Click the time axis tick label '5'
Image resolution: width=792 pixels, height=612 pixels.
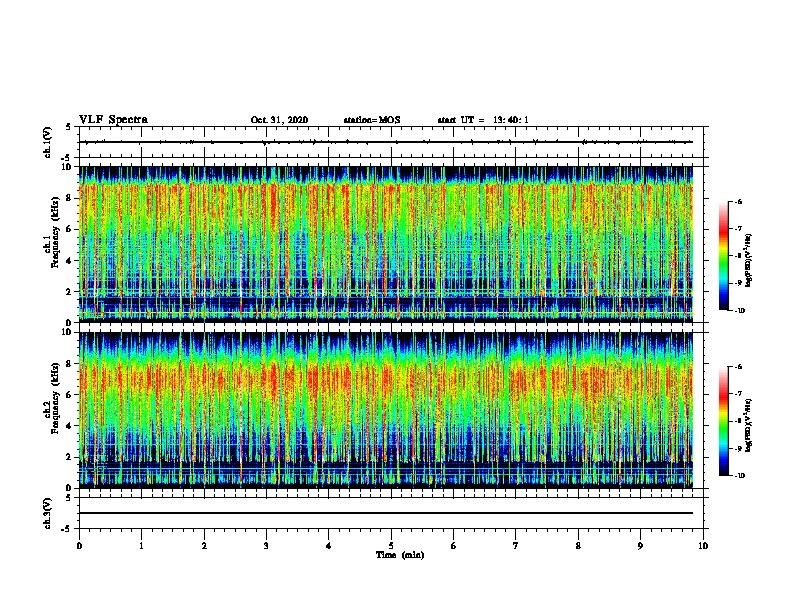tap(391, 546)
